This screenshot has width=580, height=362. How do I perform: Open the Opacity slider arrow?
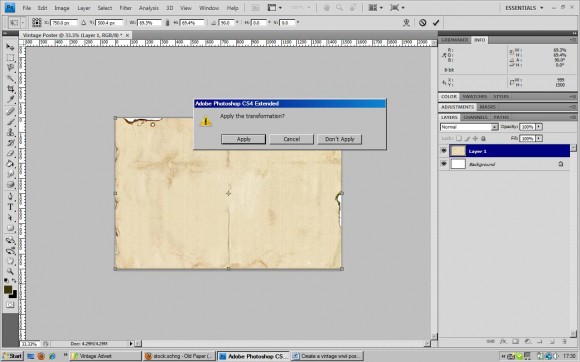[x=539, y=127]
